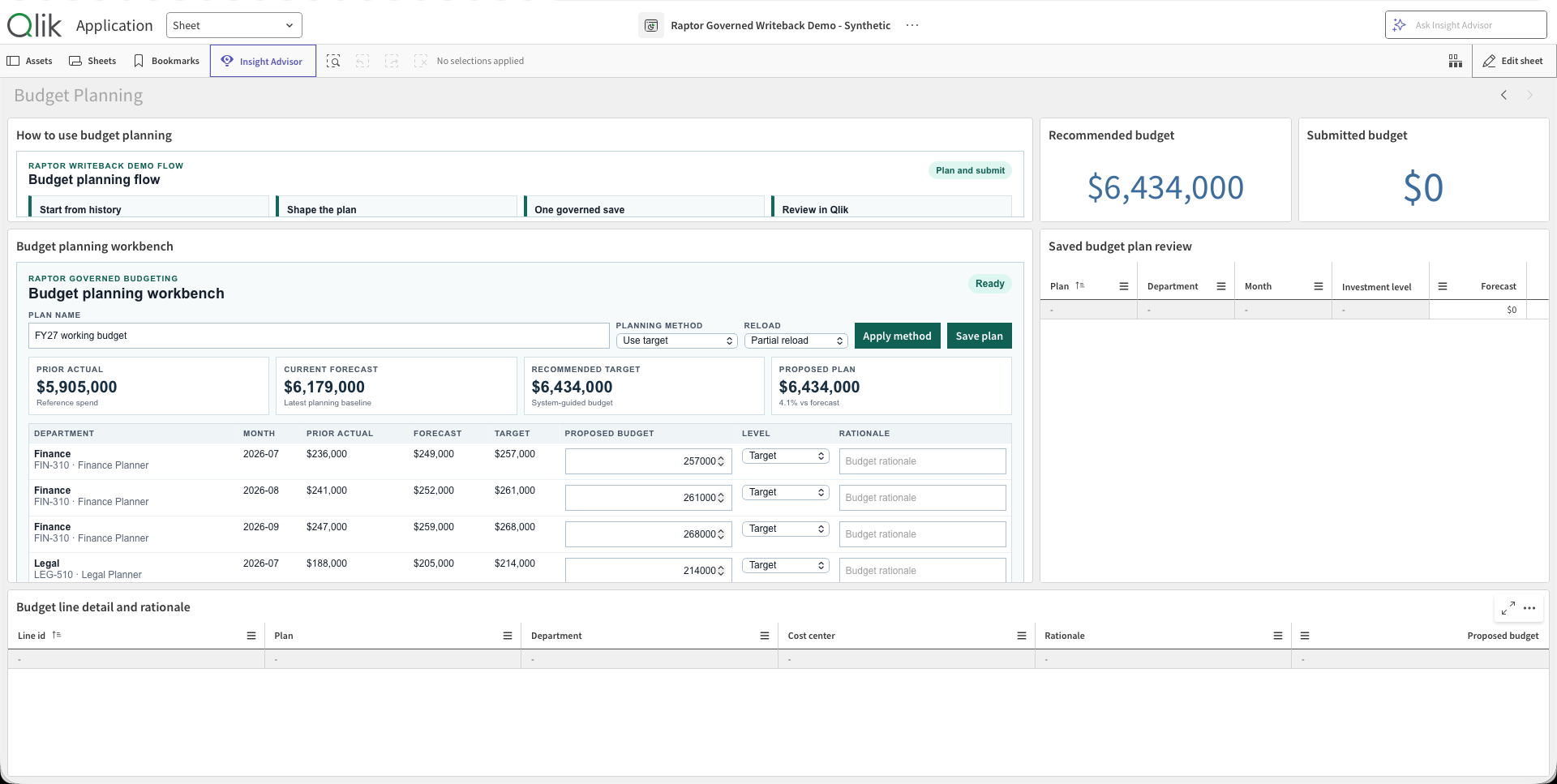Open the Rationale column menu in line detail table
Screen dimensions: 1557x784
click(x=1278, y=636)
